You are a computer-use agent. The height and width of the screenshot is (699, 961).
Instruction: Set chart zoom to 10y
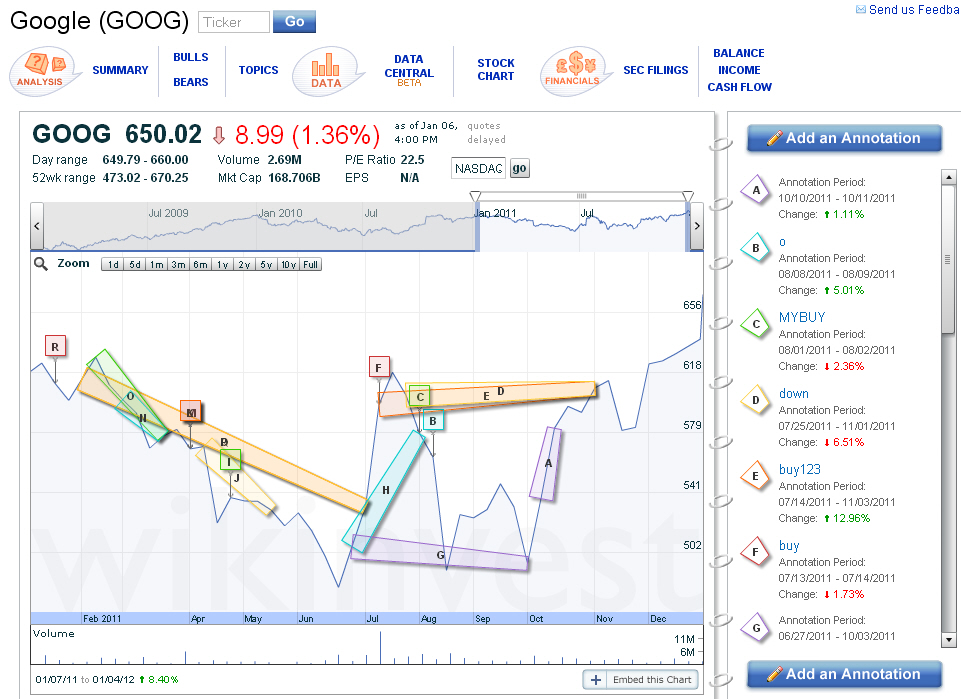point(288,265)
